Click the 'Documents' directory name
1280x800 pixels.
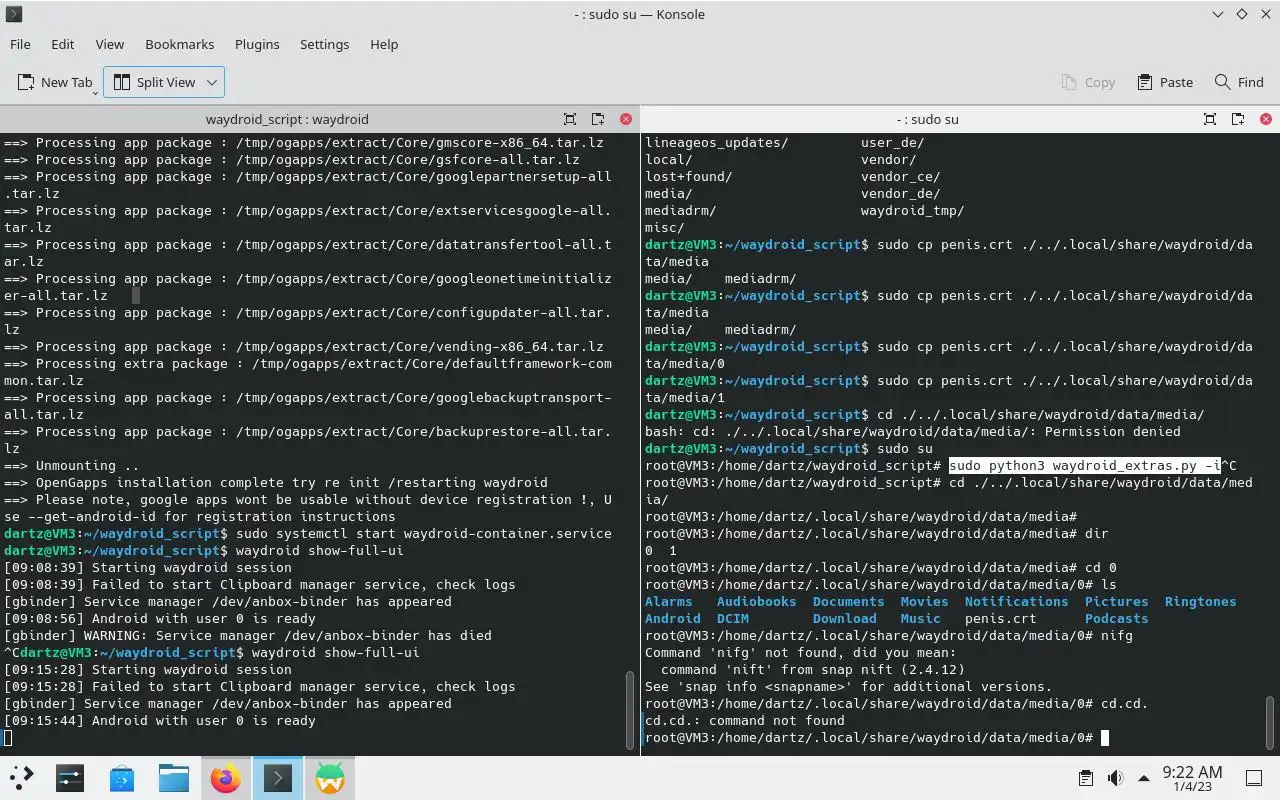[848, 601]
